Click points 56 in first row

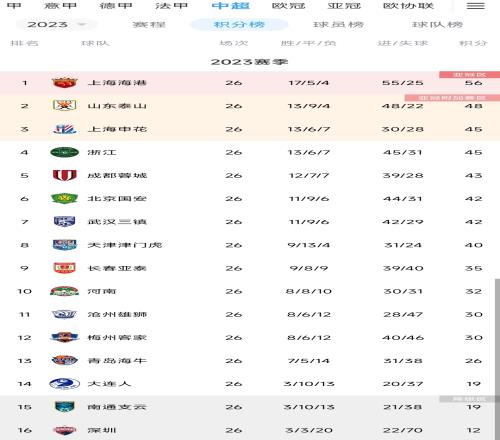(474, 83)
